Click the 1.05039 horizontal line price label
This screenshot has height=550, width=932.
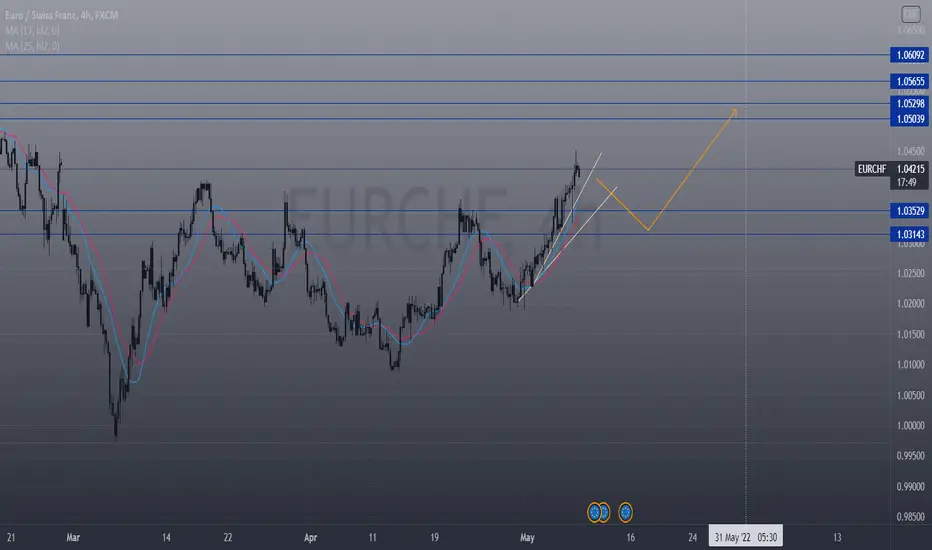point(909,119)
